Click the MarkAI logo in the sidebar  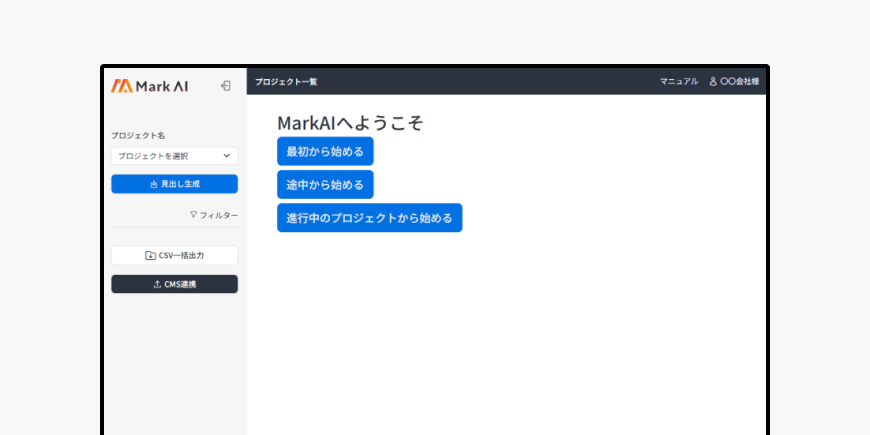coord(149,86)
